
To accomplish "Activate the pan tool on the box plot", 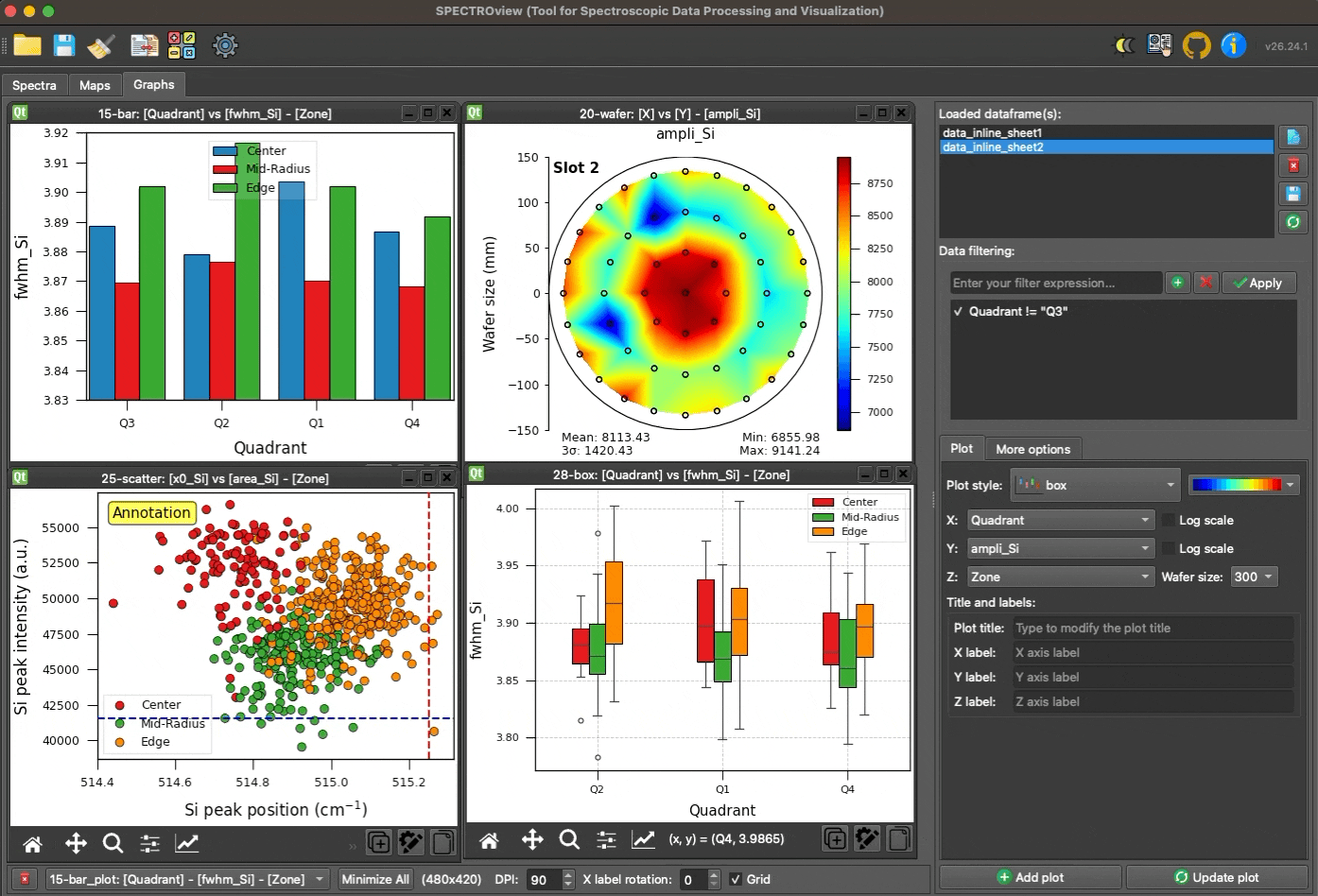I will [532, 839].
